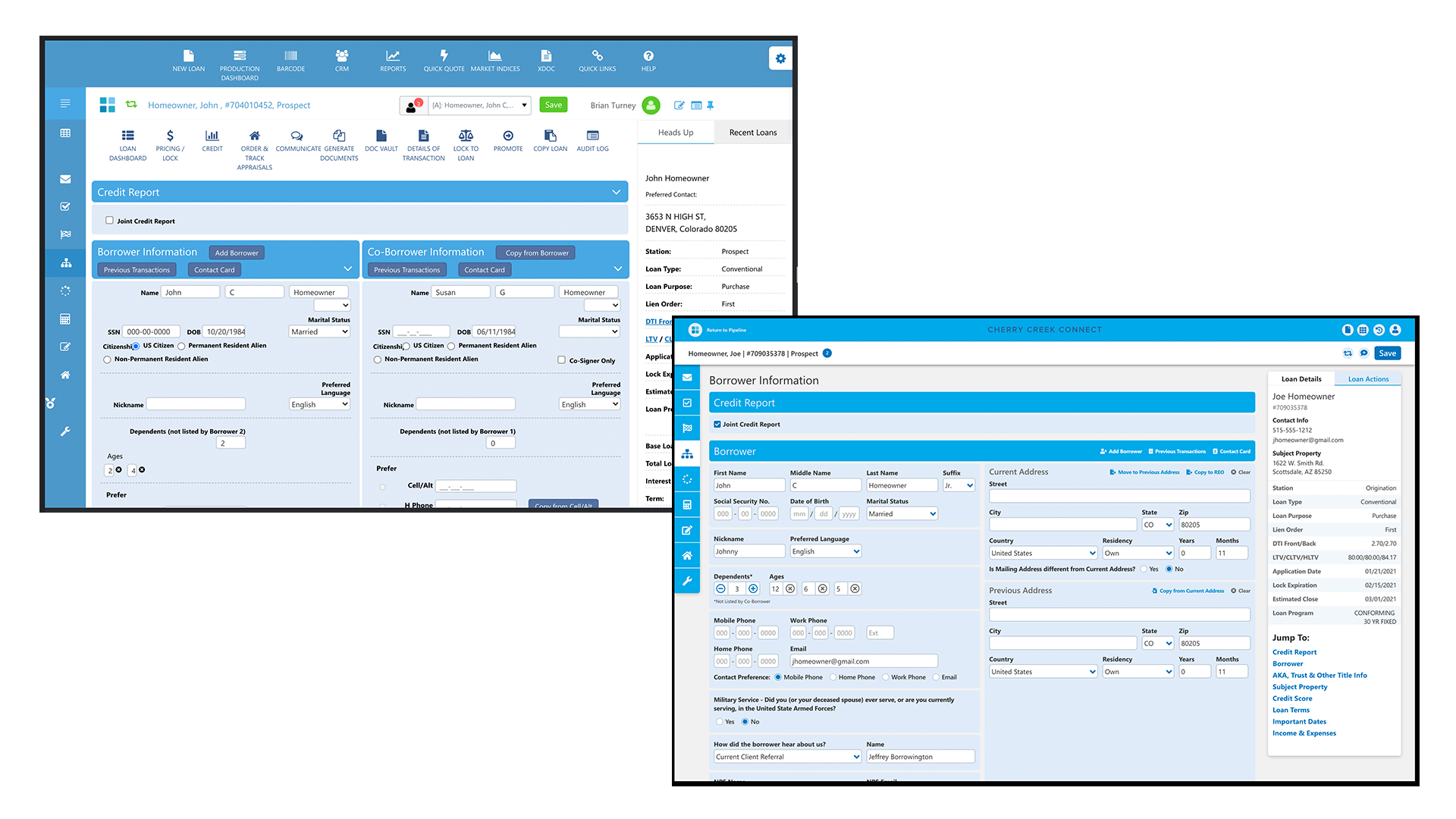Screen dimensions: 1456x819
Task: Open LOCK TO LOAN scales icon
Action: [x=466, y=145]
